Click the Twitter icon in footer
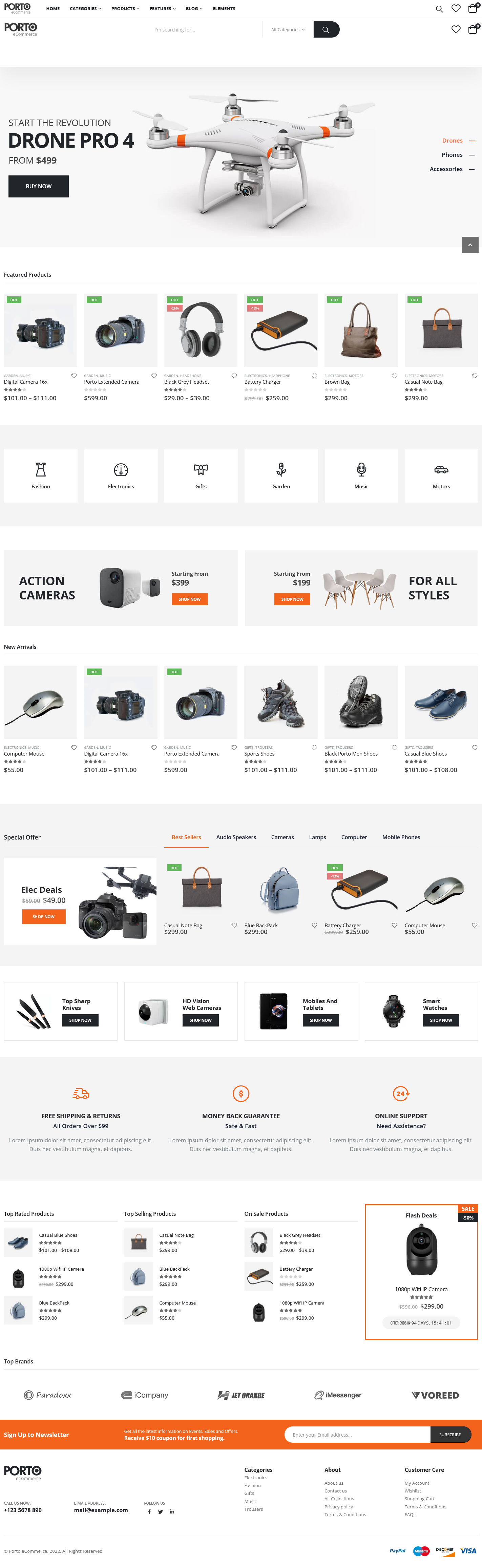Viewport: 482px width, 1568px height. (x=161, y=1511)
